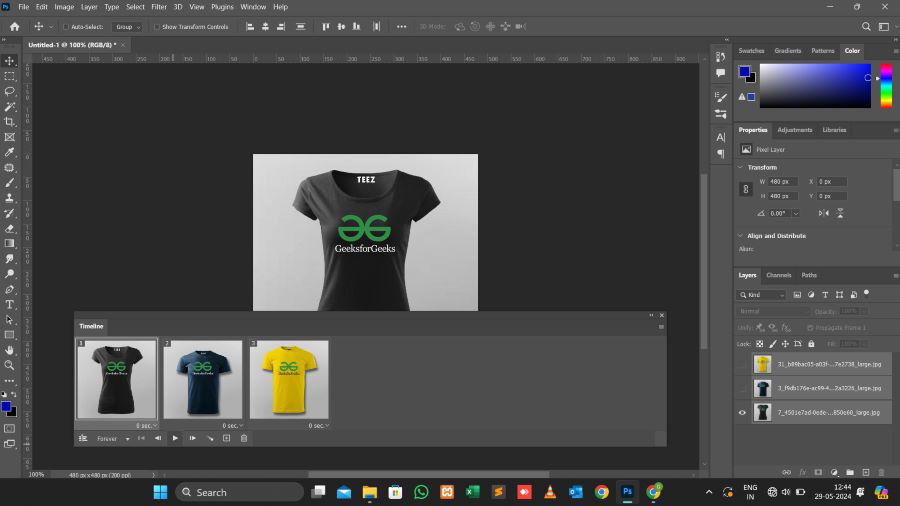The width and height of the screenshot is (900, 506).
Task: Select the Lasso tool
Action: [x=10, y=91]
